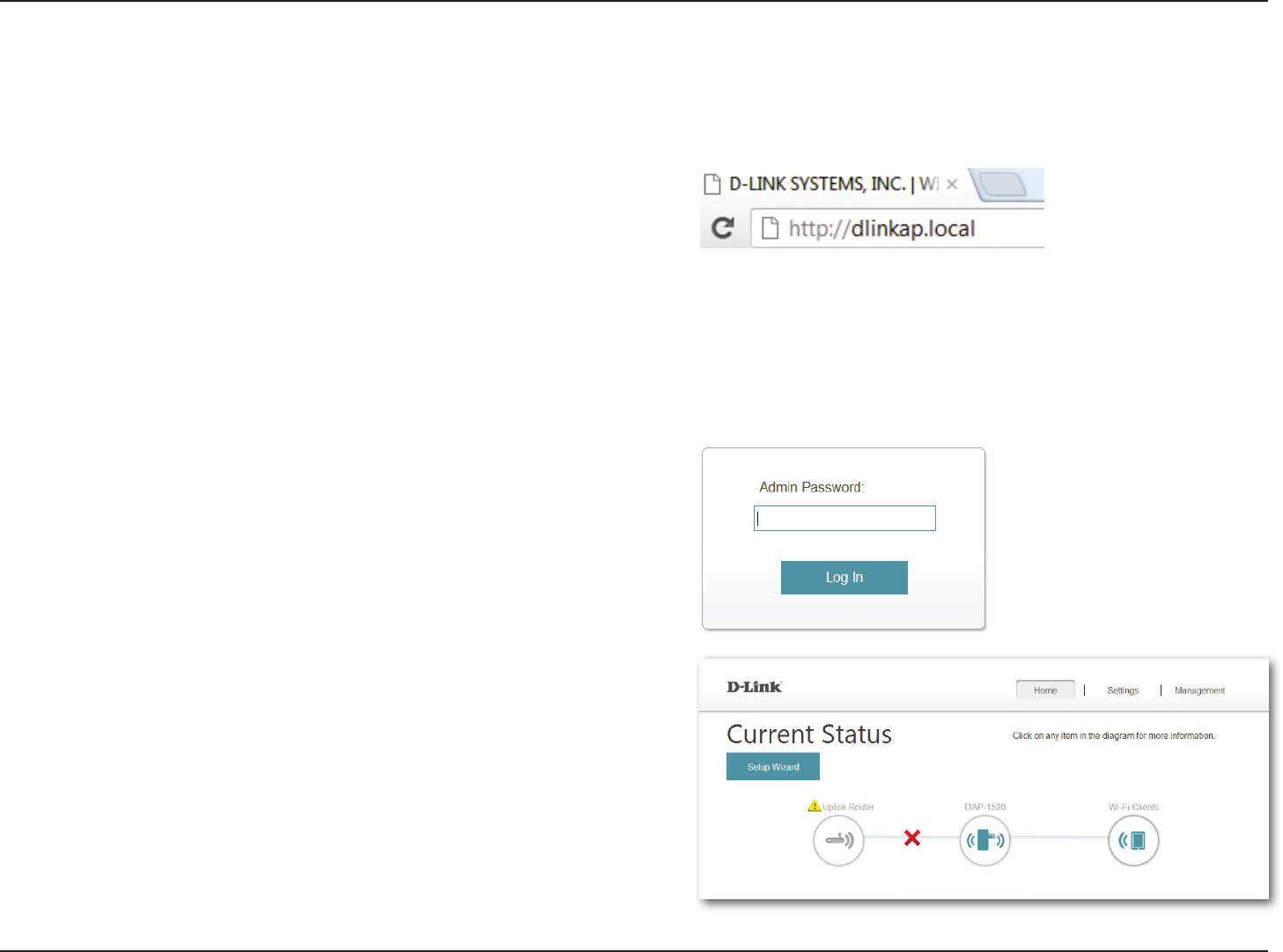Focus the Admin Password field
The width and height of the screenshot is (1283, 952).
pyautogui.click(x=844, y=519)
